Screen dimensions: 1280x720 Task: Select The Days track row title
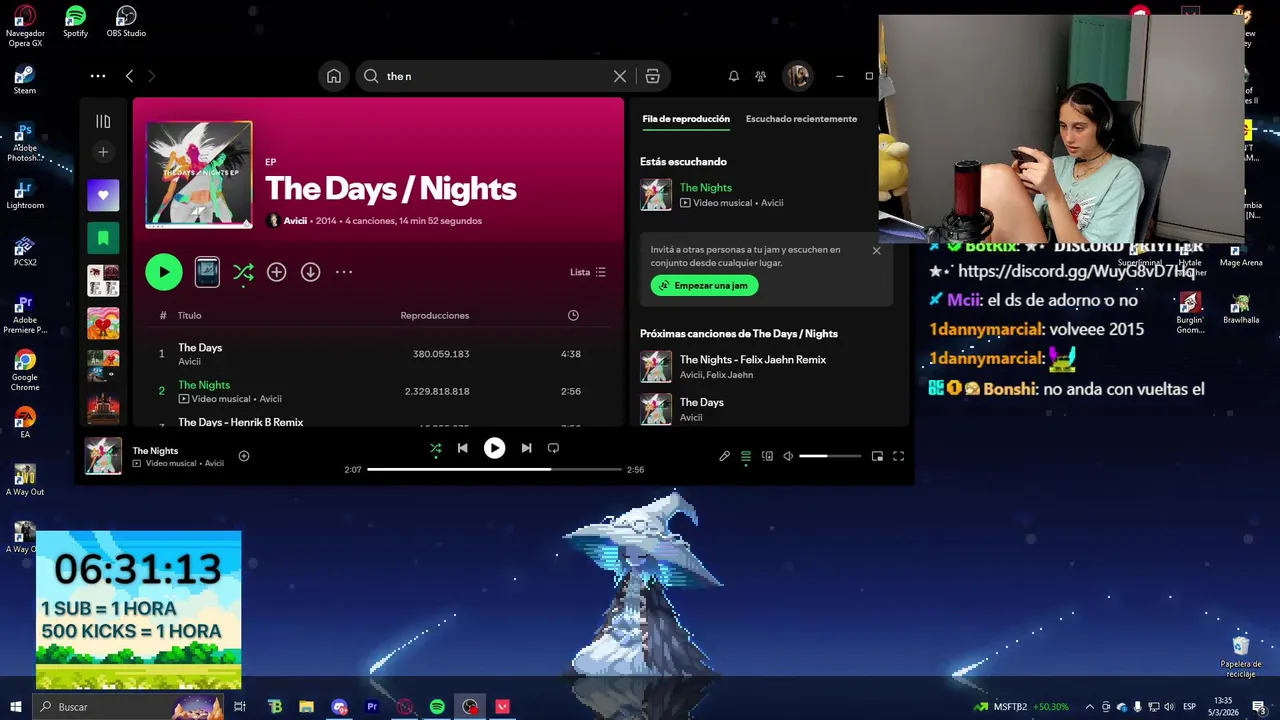tap(200, 348)
